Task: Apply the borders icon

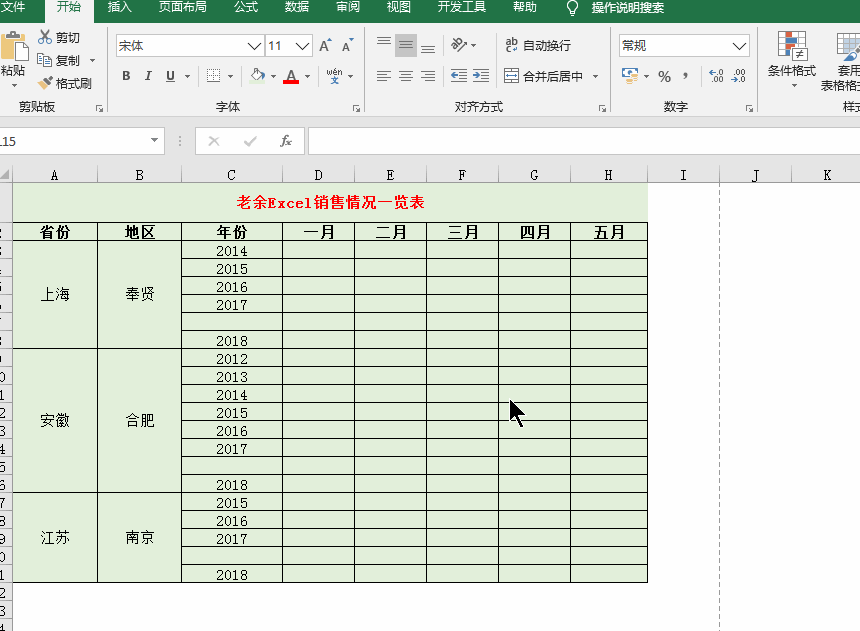Action: tap(213, 76)
